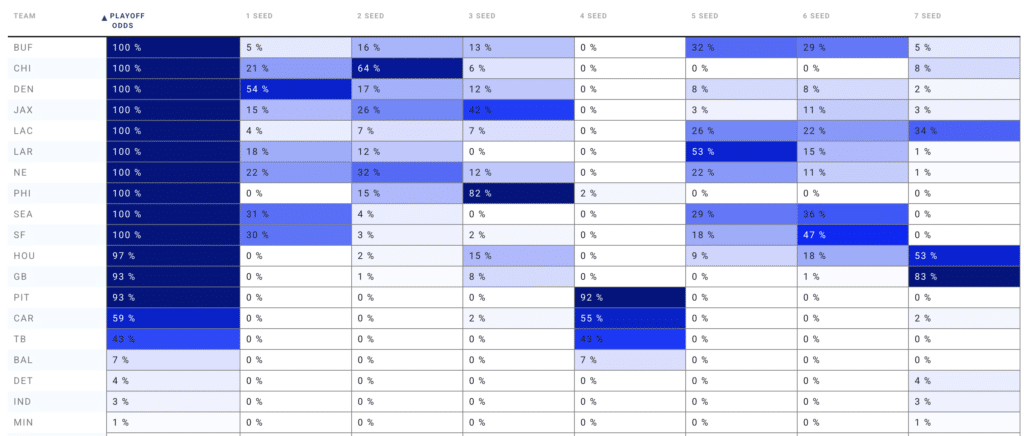Click SF's 47% 6 seed cell
The image size is (1024, 436).
coord(851,234)
